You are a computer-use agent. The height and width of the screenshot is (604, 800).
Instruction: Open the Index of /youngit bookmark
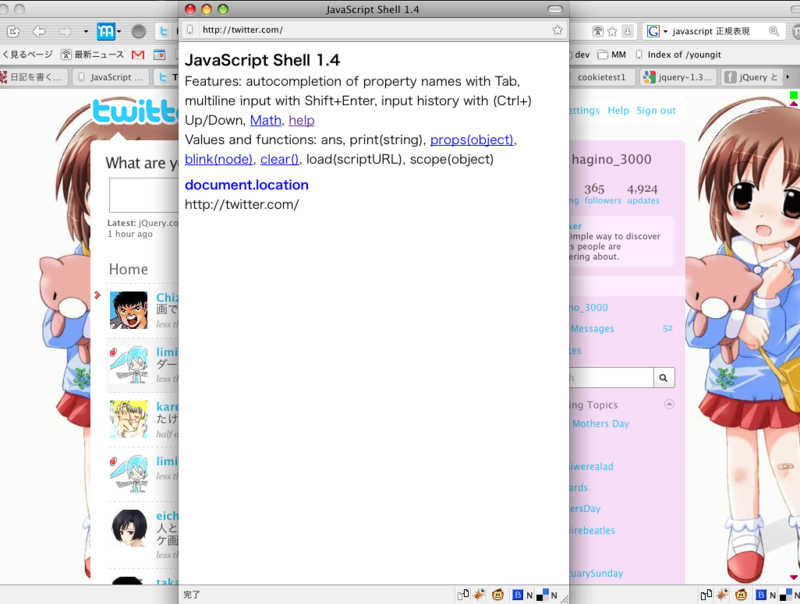click(678, 55)
